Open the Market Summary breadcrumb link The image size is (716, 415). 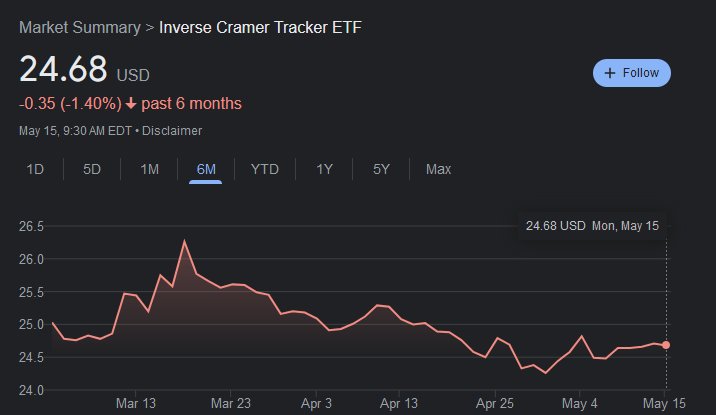click(80, 27)
